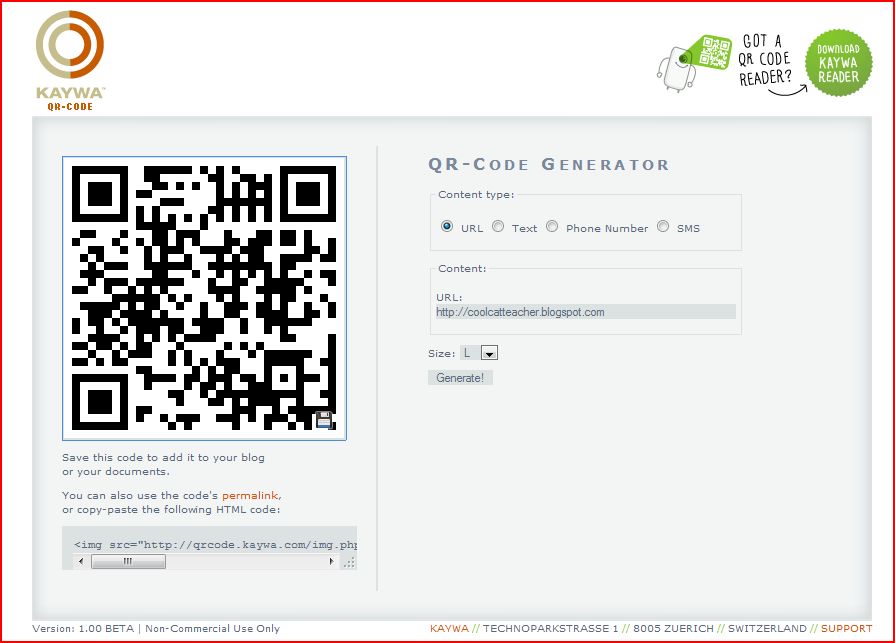Click the left arrow of HTML code scrollbar

[x=80, y=561]
